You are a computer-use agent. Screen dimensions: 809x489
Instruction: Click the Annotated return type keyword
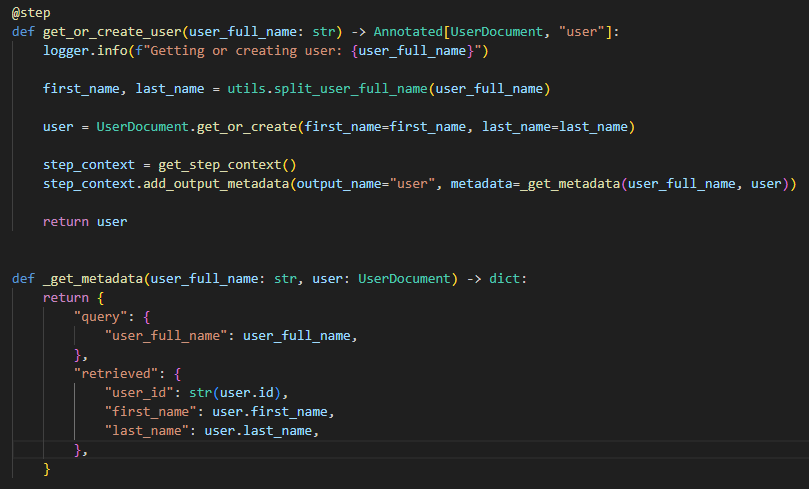coord(408,32)
